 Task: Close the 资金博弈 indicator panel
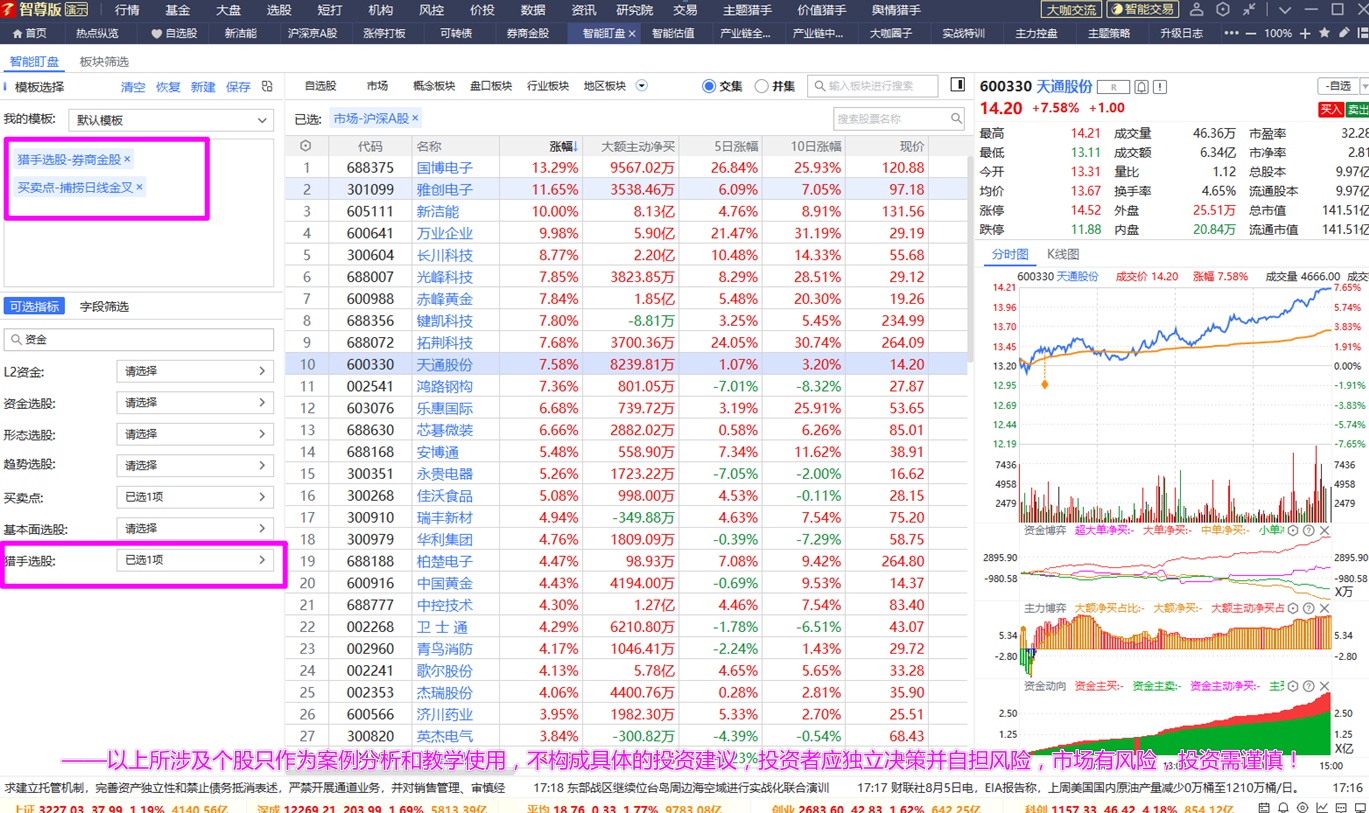coord(1325,530)
